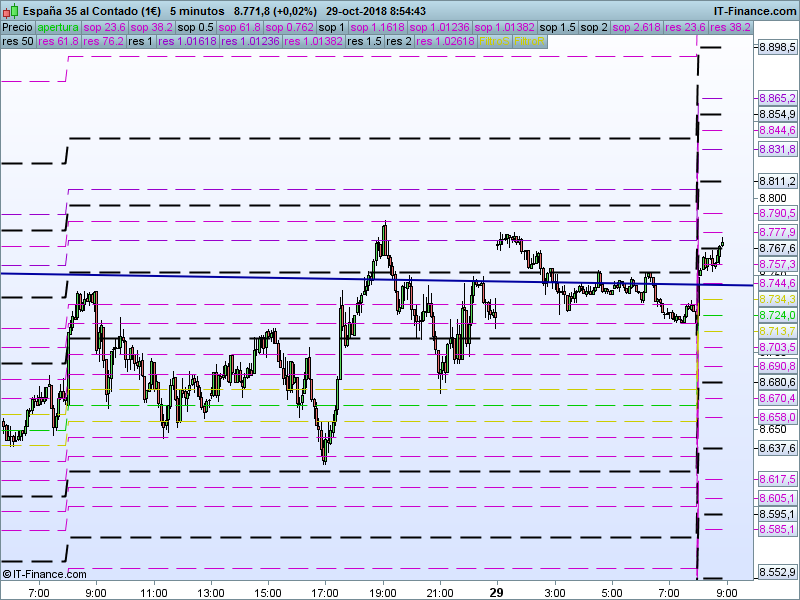Click the bold 29 date marker
This screenshot has height=600, width=800.
496,593
